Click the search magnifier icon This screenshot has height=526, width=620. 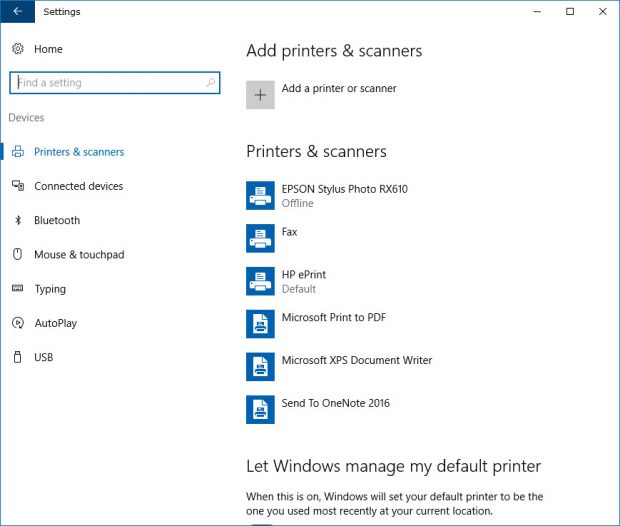pos(211,82)
